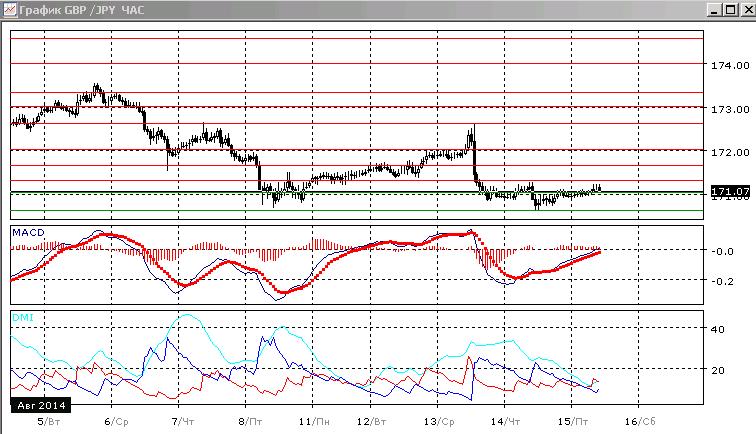This screenshot has height=434, width=756.
Task: Minimize the GBP/JPY chart window
Action: tap(715, 10)
